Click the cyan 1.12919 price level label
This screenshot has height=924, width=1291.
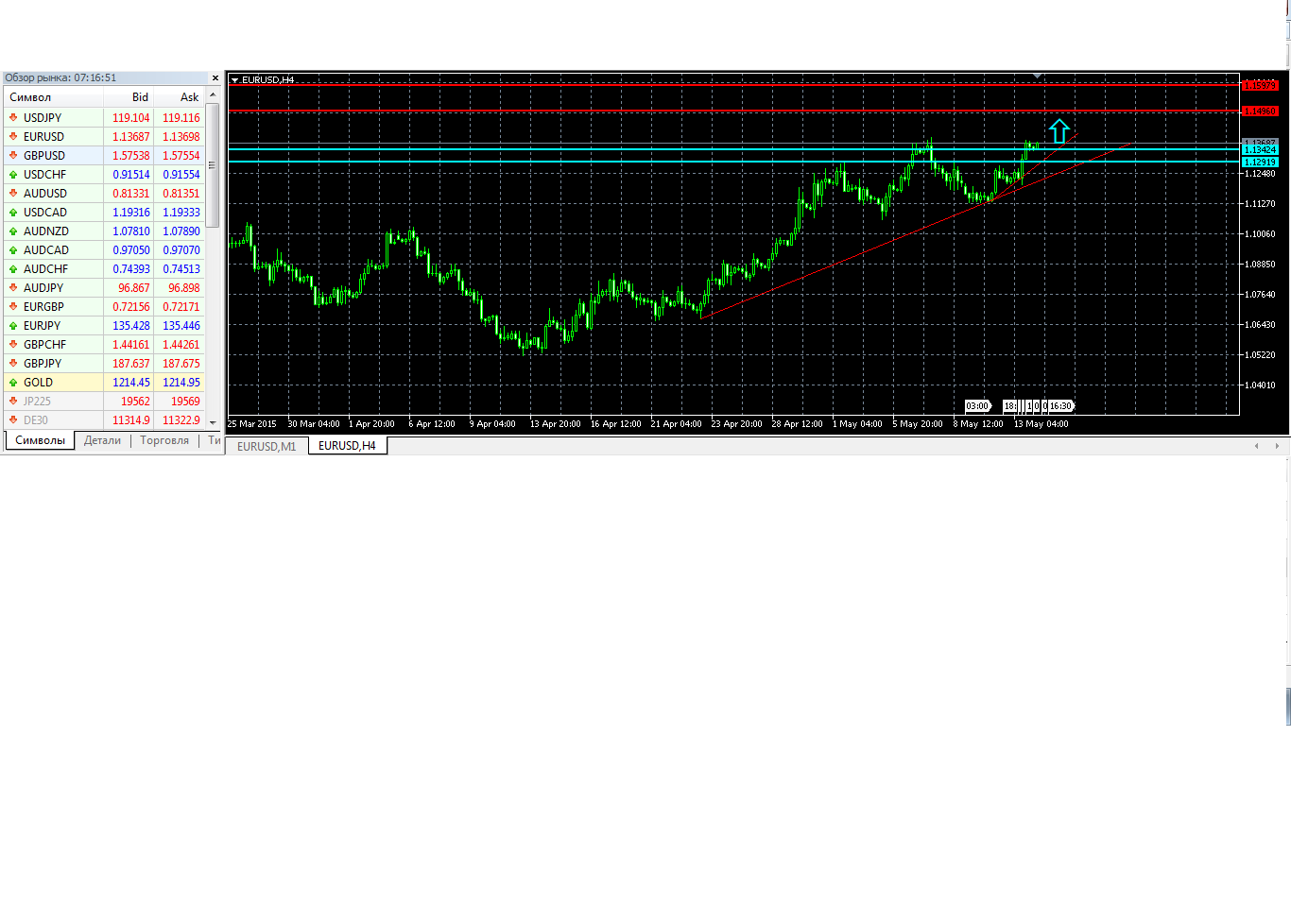click(x=1259, y=163)
